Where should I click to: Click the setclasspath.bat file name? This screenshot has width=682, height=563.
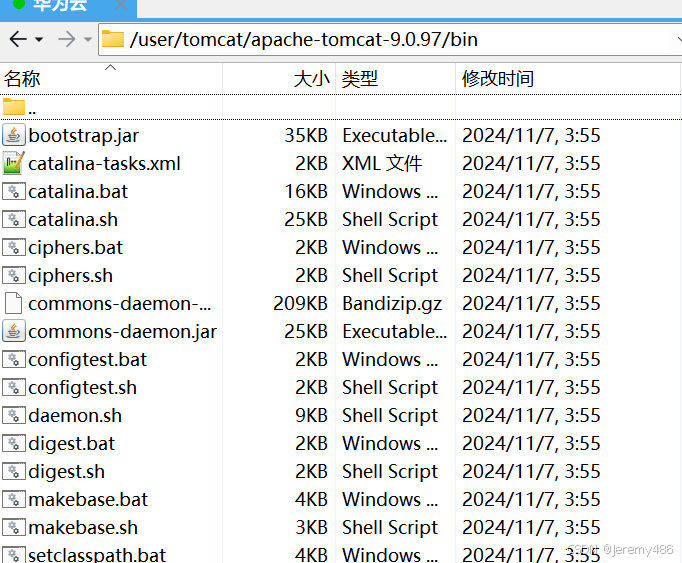97,555
